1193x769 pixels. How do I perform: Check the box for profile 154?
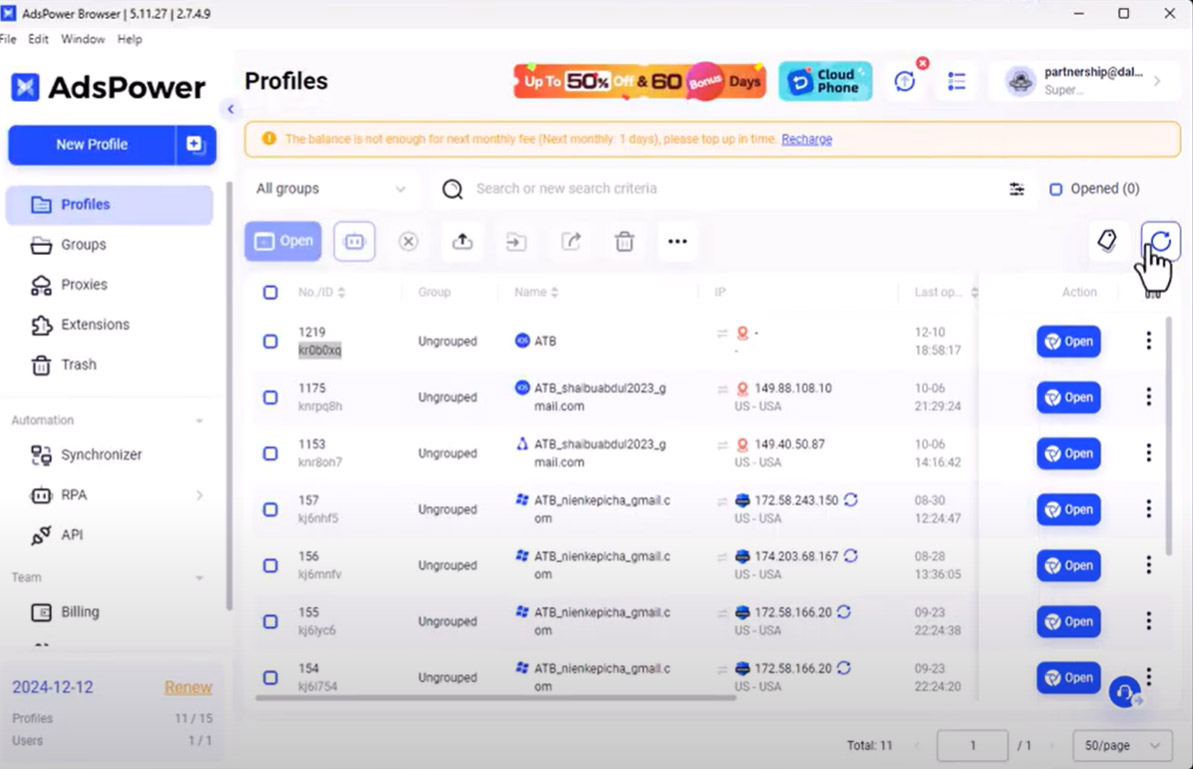[270, 677]
